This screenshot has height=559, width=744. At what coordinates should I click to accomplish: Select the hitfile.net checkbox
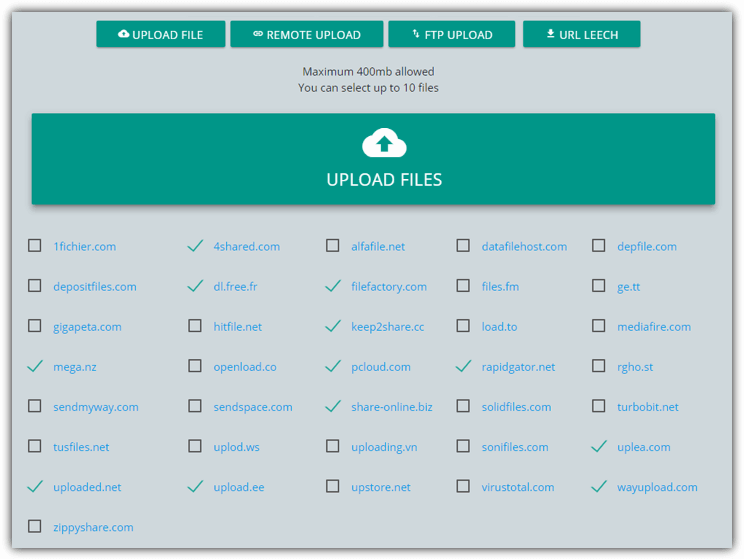pos(195,326)
